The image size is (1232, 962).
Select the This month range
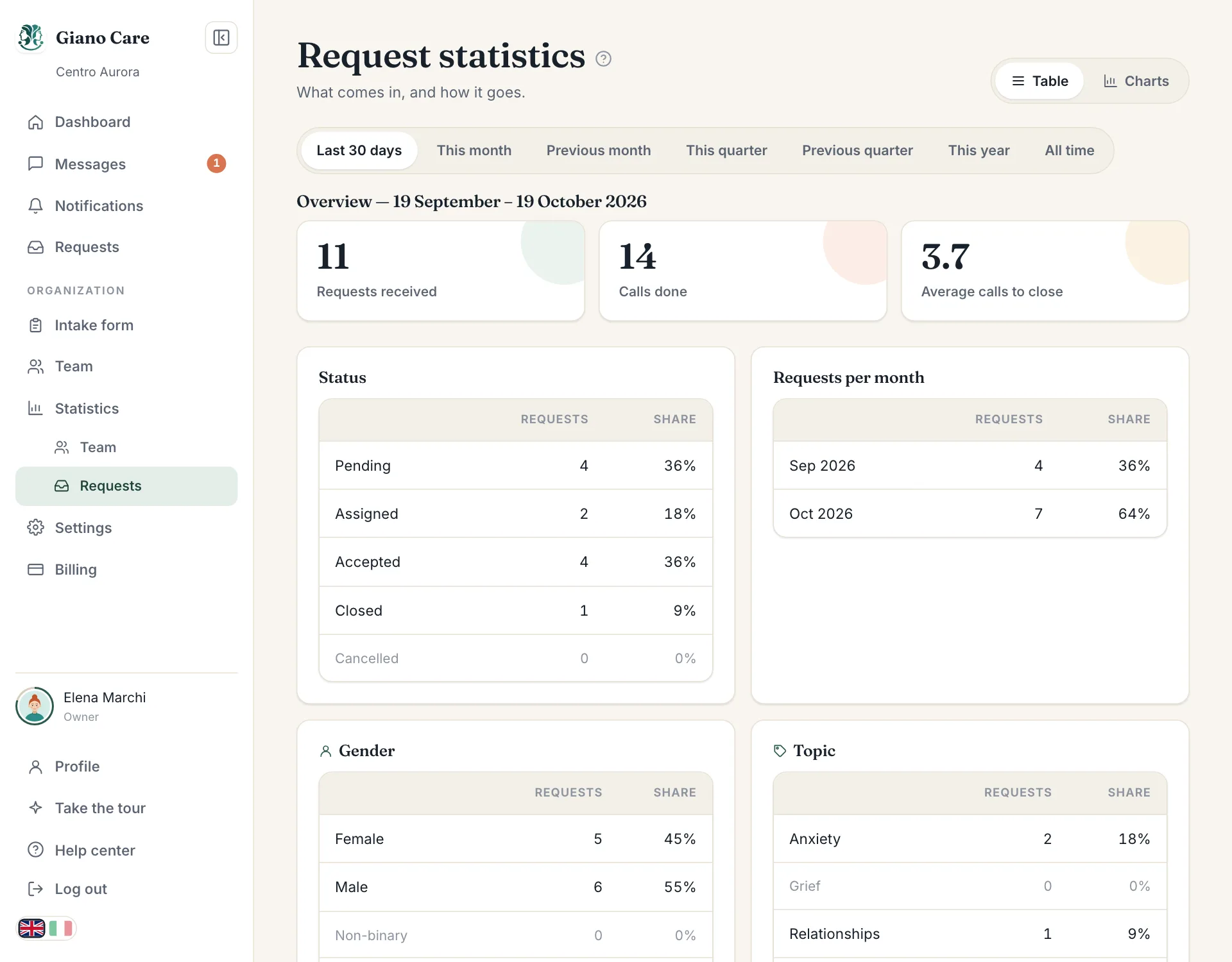(x=474, y=150)
